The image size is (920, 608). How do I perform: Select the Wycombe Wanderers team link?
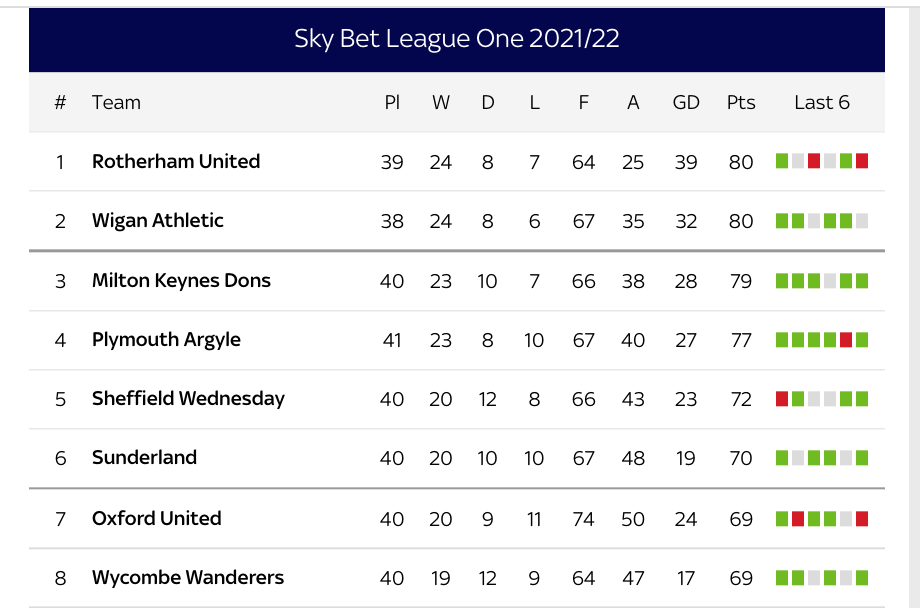[188, 577]
